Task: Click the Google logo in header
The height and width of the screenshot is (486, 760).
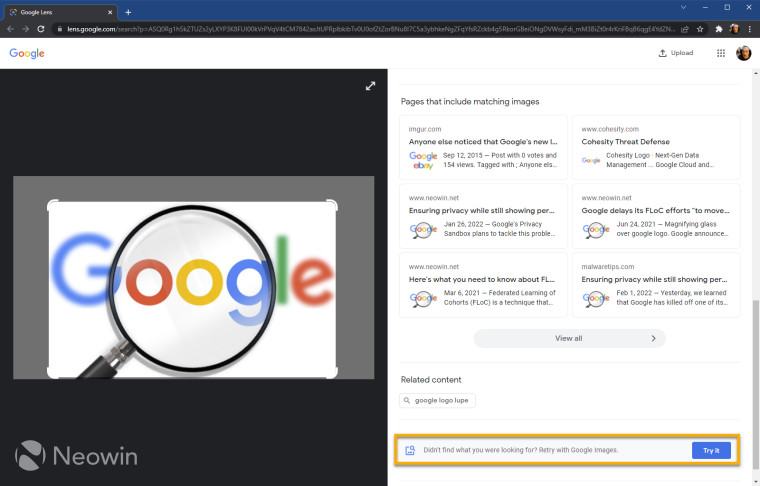Action: (27, 53)
